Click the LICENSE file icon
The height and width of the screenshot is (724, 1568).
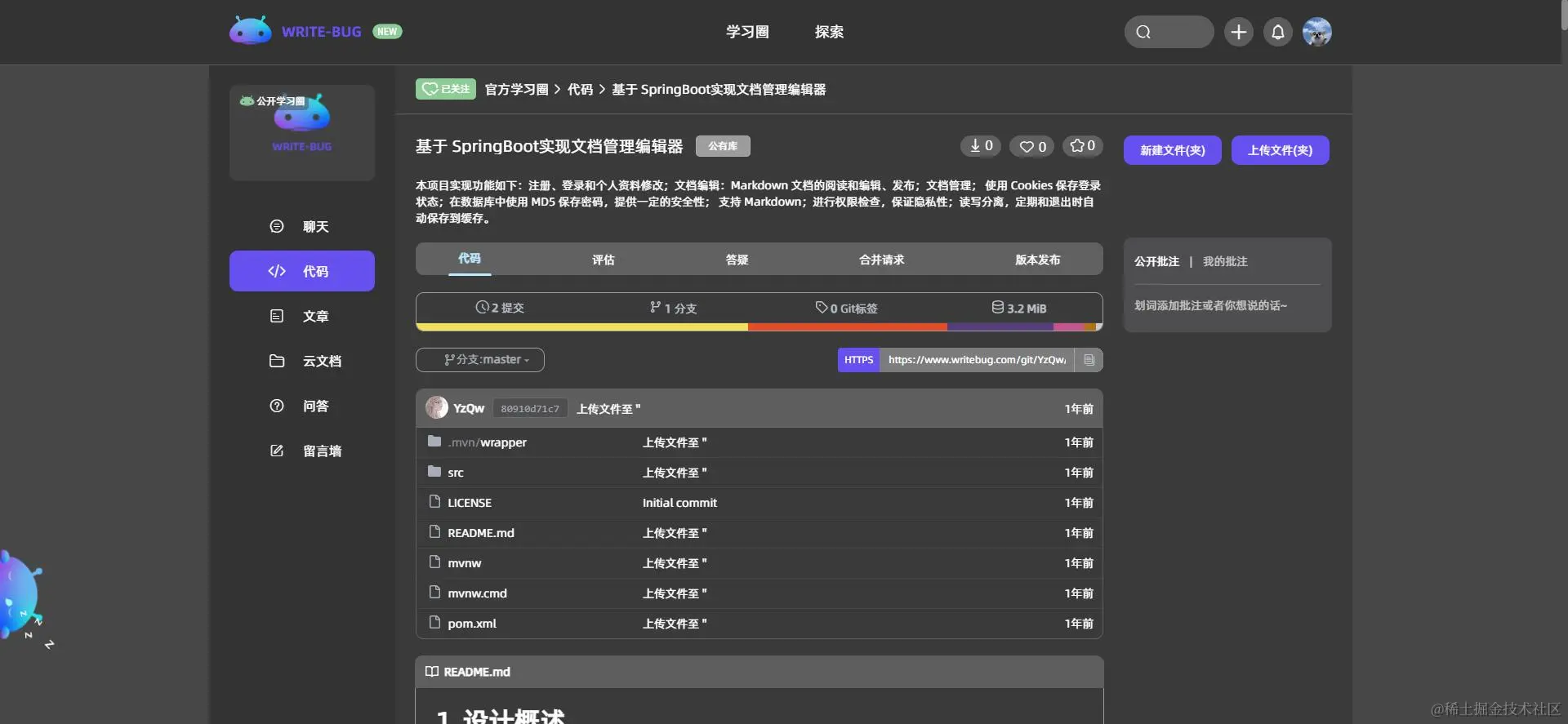[434, 502]
